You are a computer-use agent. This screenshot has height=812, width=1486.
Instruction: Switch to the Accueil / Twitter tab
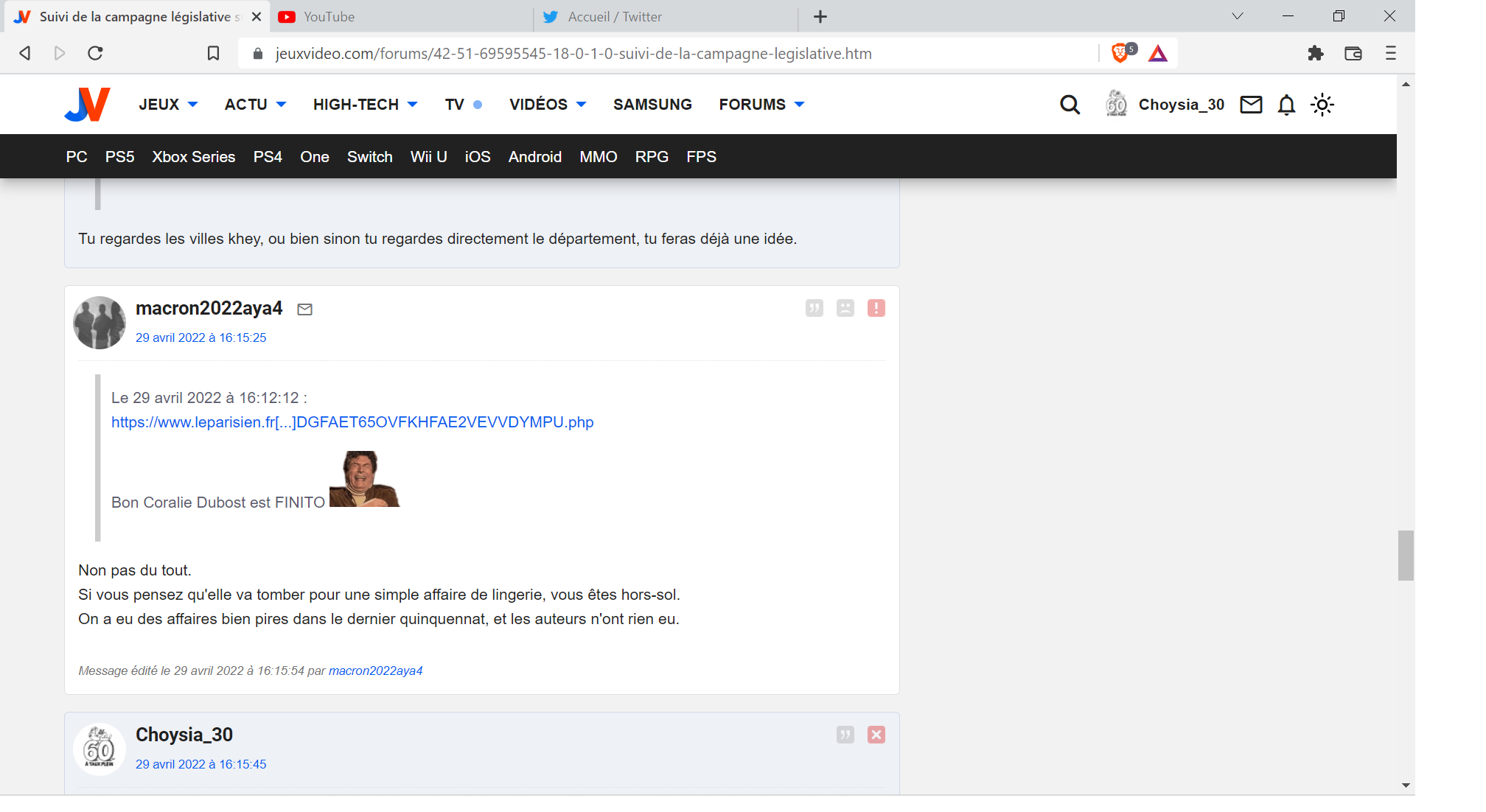pyautogui.click(x=666, y=16)
